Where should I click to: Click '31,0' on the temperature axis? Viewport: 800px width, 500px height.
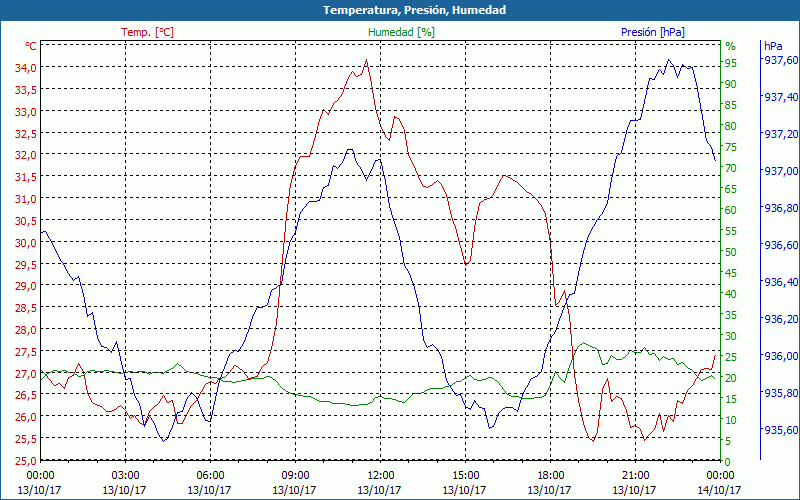26,199
